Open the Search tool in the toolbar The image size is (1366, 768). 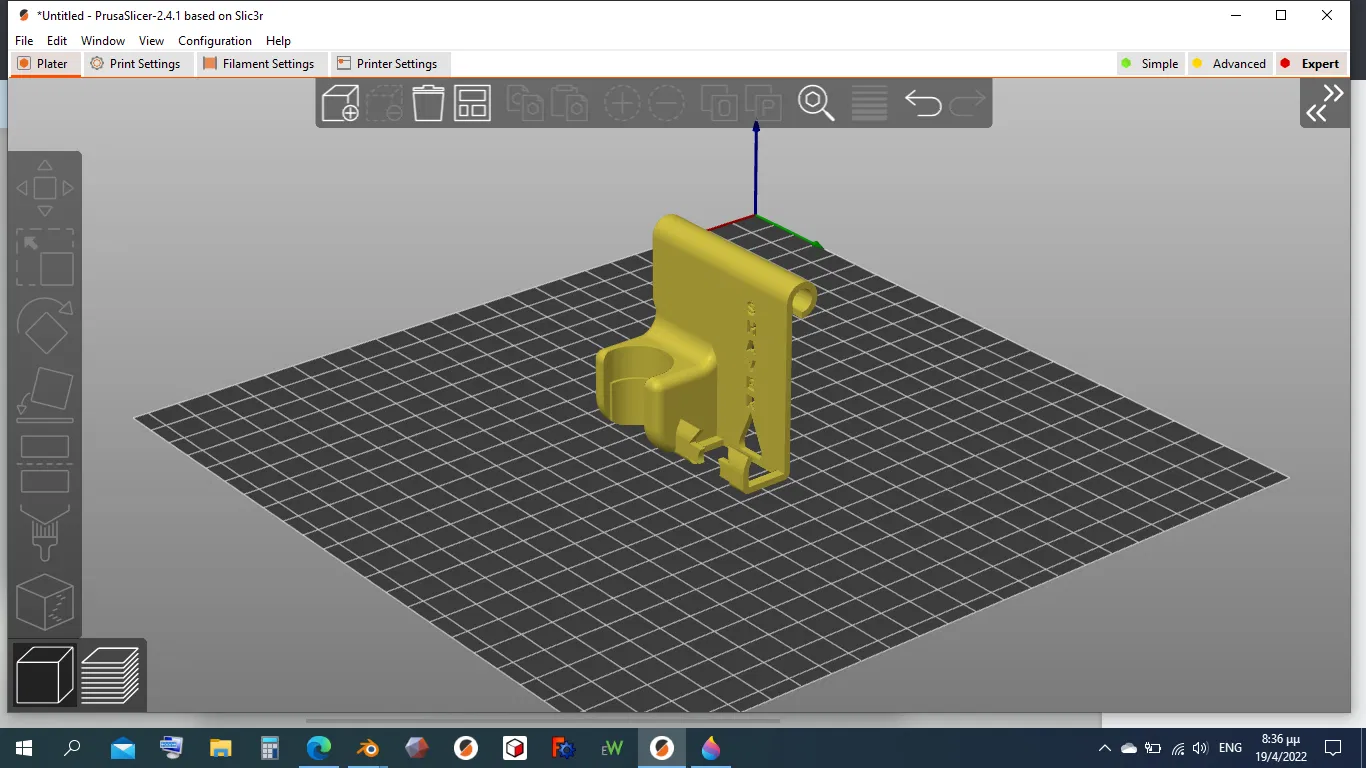pos(816,103)
